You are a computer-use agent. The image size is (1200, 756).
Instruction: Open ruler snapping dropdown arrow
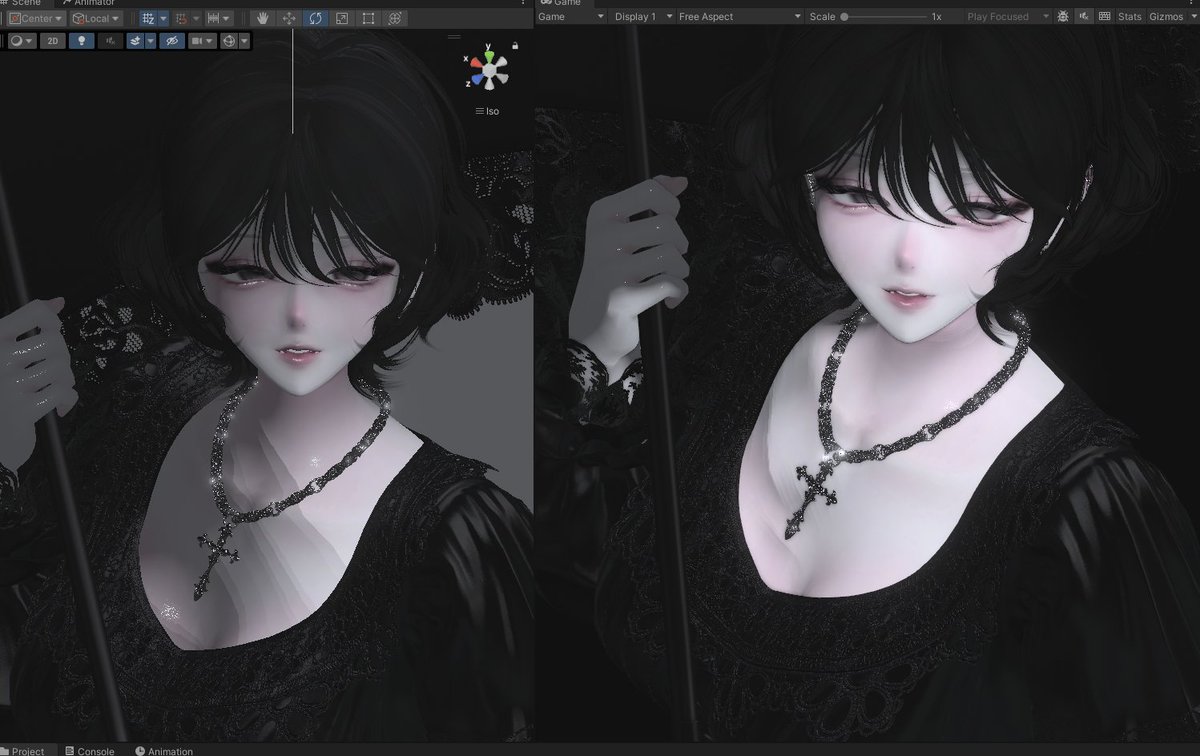[227, 18]
